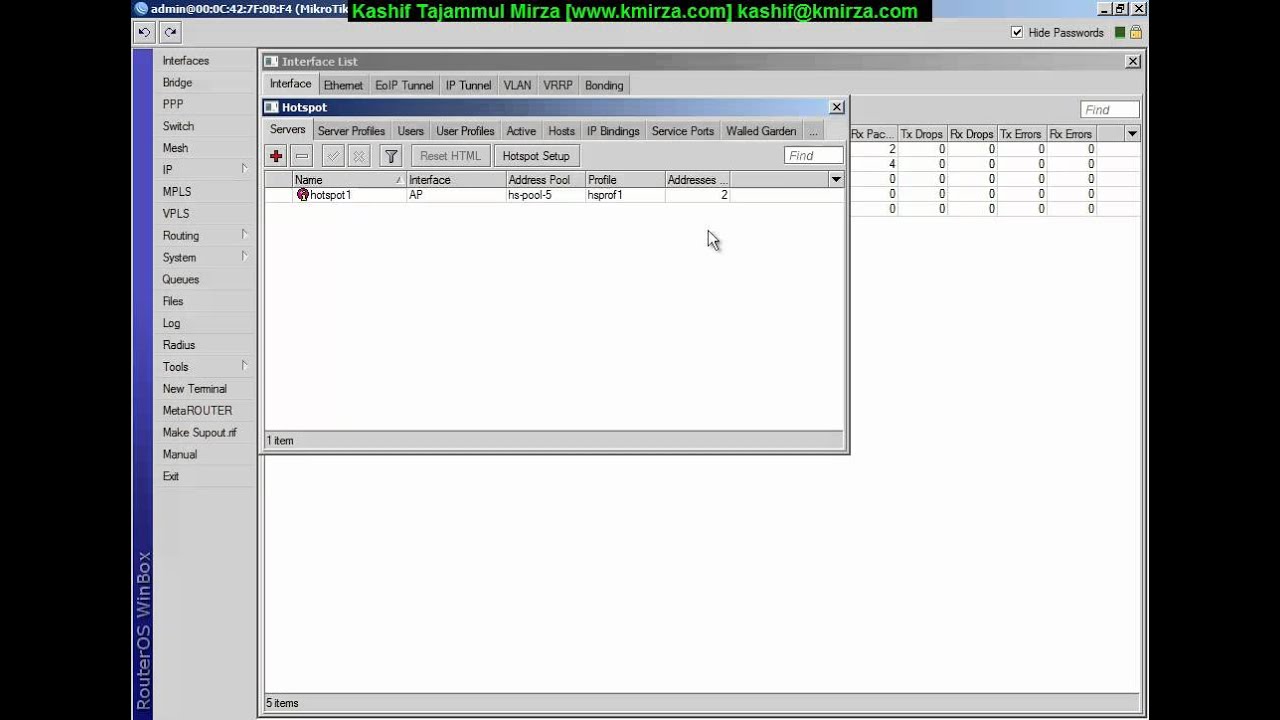The image size is (1280, 720).
Task: Open the User Profiles tab
Action: [x=465, y=131]
